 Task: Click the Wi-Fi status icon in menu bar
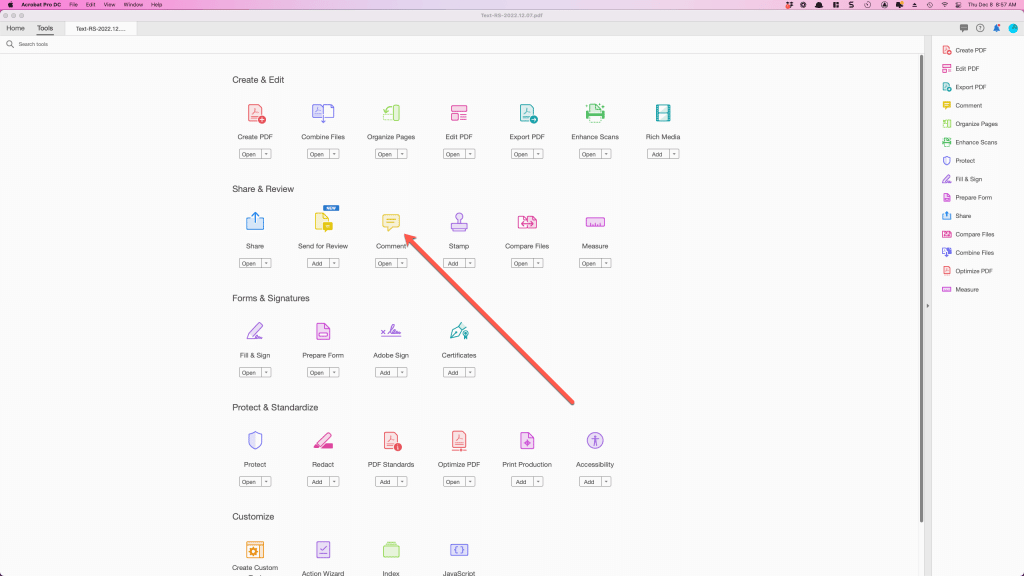944,5
